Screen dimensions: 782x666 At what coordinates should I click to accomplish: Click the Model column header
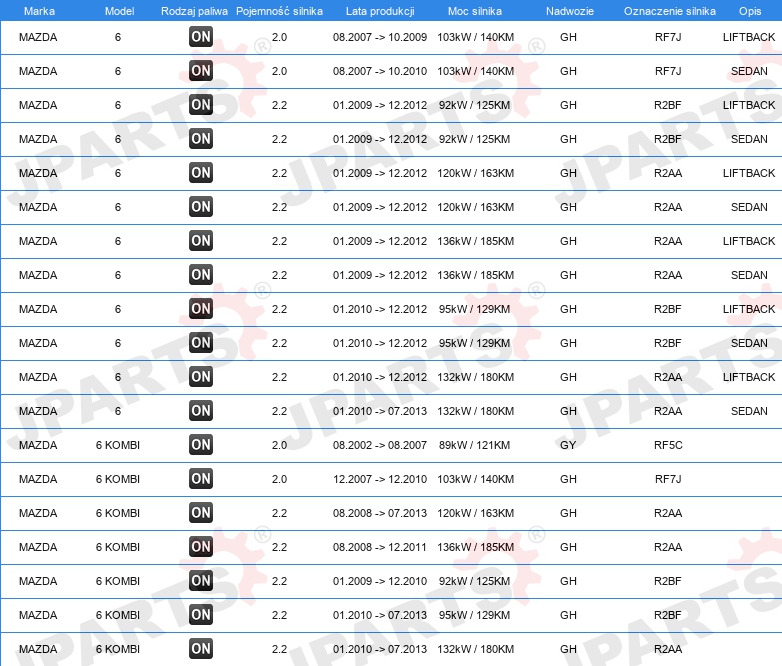pos(119,11)
